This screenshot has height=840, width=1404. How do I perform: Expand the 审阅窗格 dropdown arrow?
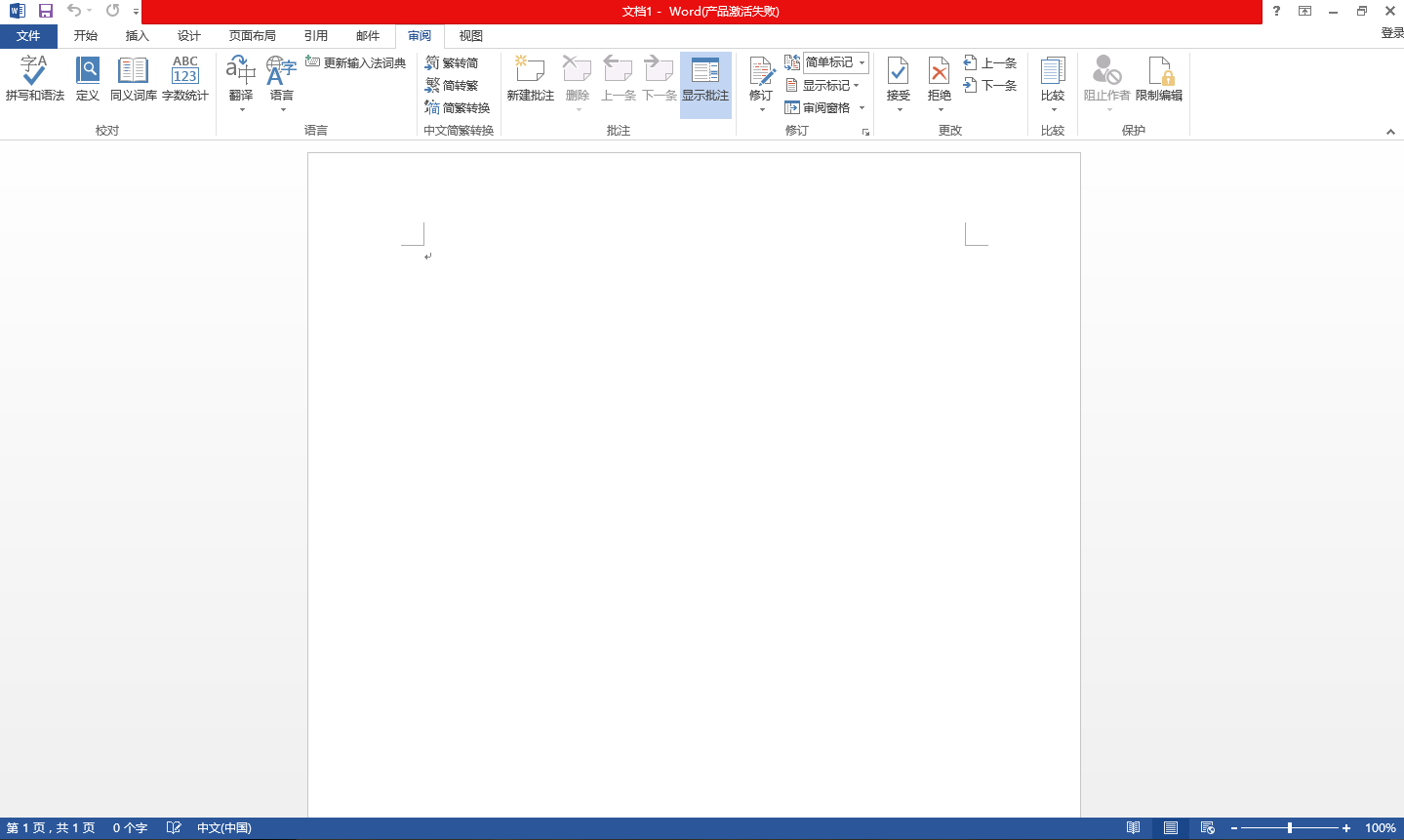tap(862, 107)
